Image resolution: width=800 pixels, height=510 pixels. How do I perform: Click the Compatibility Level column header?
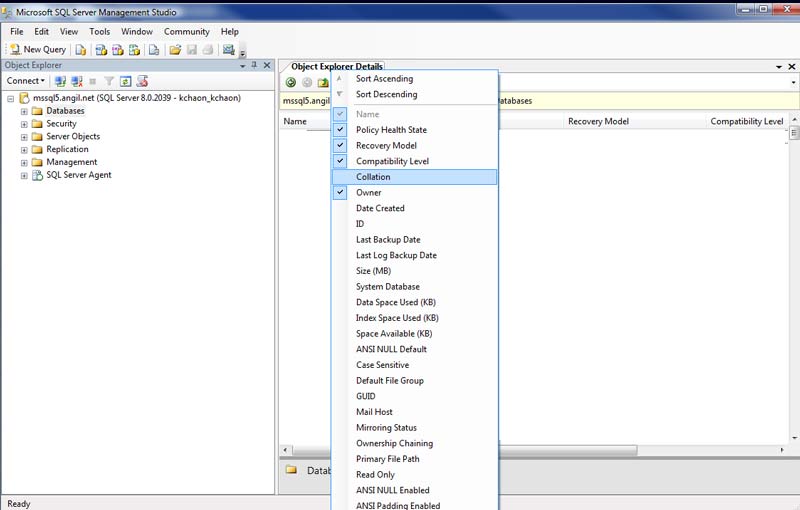click(746, 121)
